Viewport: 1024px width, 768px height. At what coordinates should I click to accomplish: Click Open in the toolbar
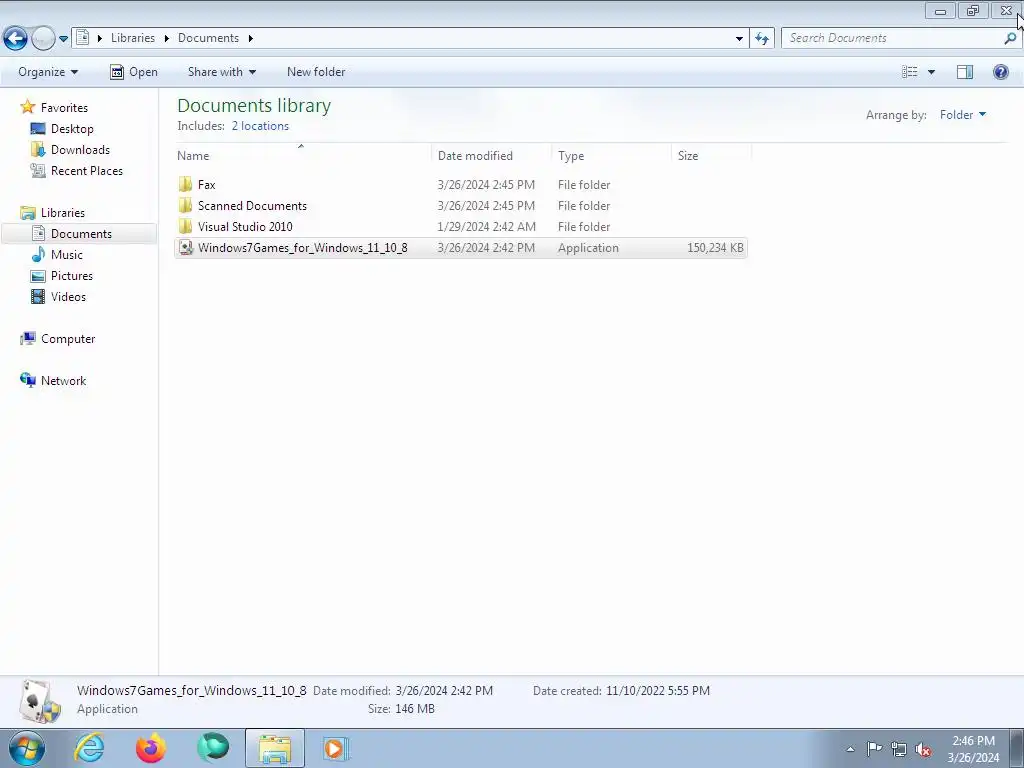click(134, 72)
